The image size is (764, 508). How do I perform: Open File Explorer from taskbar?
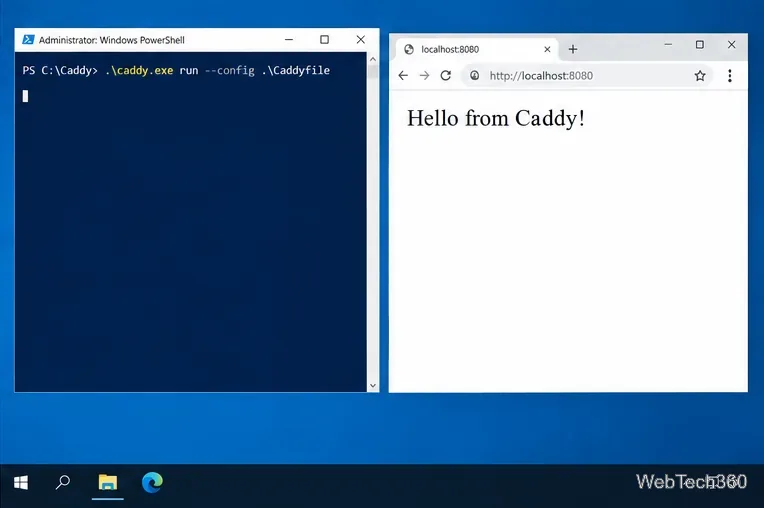[x=108, y=483]
